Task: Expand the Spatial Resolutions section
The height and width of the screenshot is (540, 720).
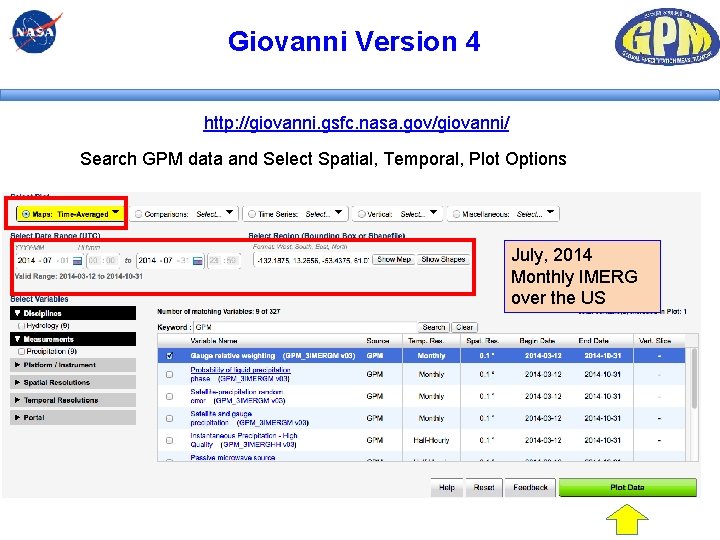Action: (x=73, y=382)
